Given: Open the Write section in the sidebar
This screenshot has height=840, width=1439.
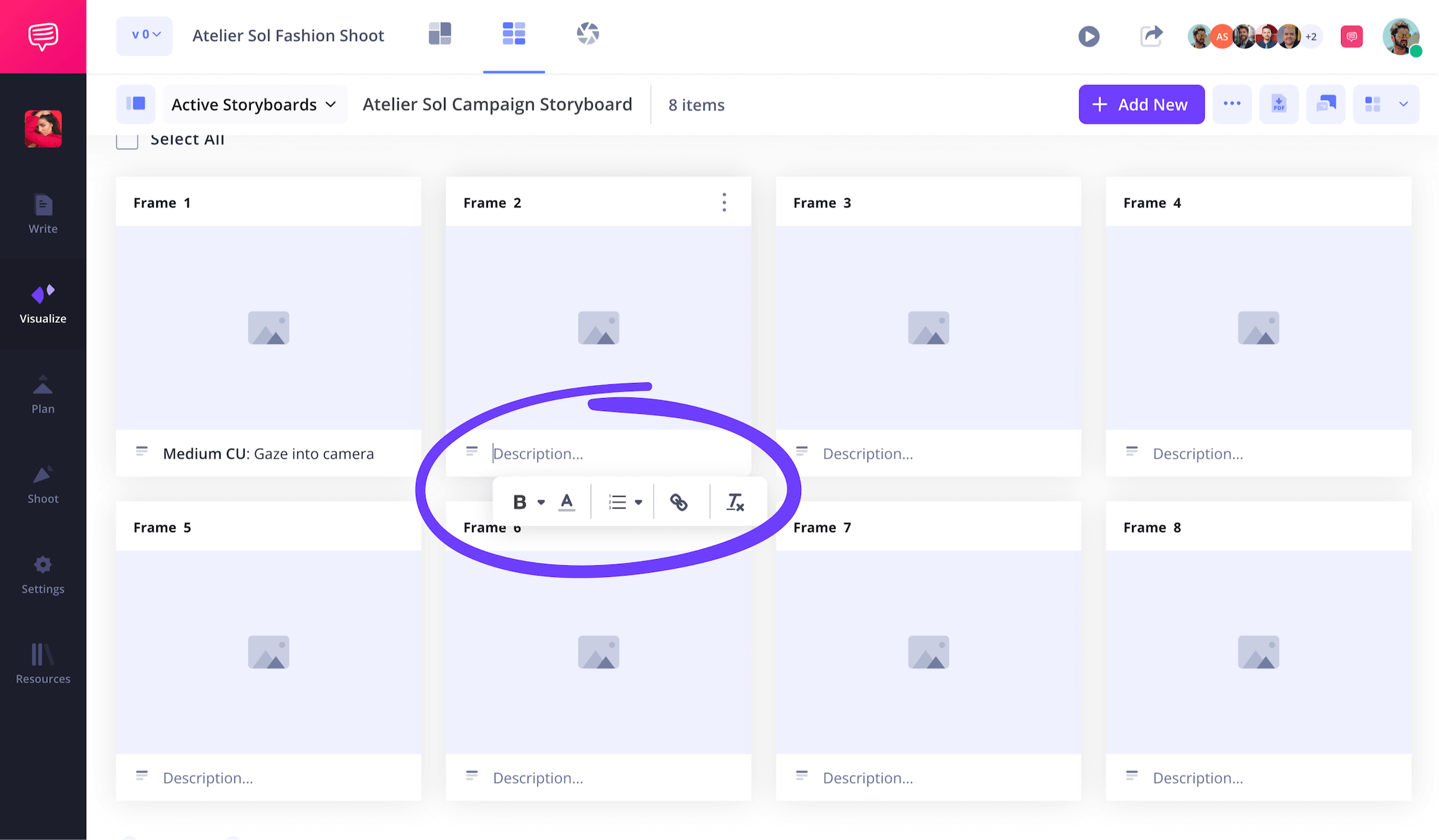Looking at the screenshot, I should (x=42, y=214).
